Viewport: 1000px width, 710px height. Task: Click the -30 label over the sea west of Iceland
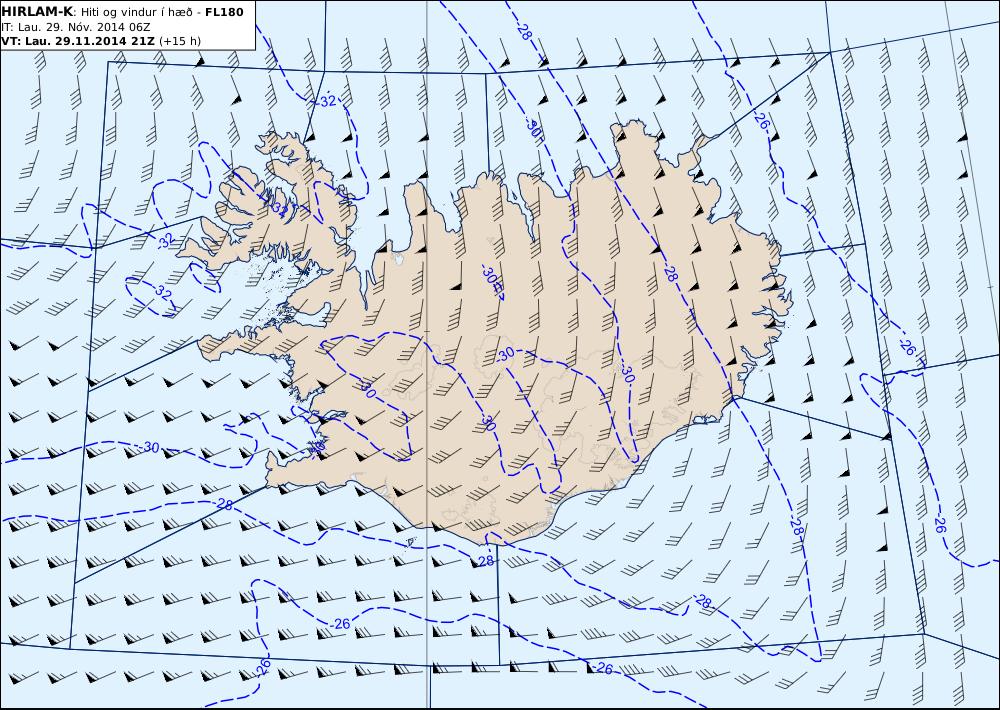pyautogui.click(x=149, y=447)
